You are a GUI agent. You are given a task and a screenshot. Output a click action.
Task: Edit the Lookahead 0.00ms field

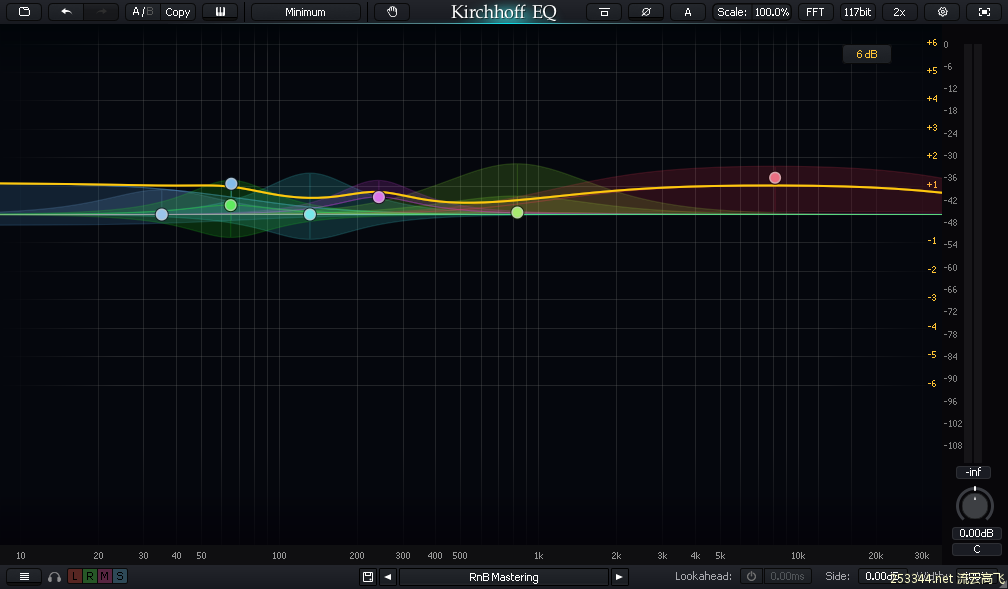[x=788, y=576]
